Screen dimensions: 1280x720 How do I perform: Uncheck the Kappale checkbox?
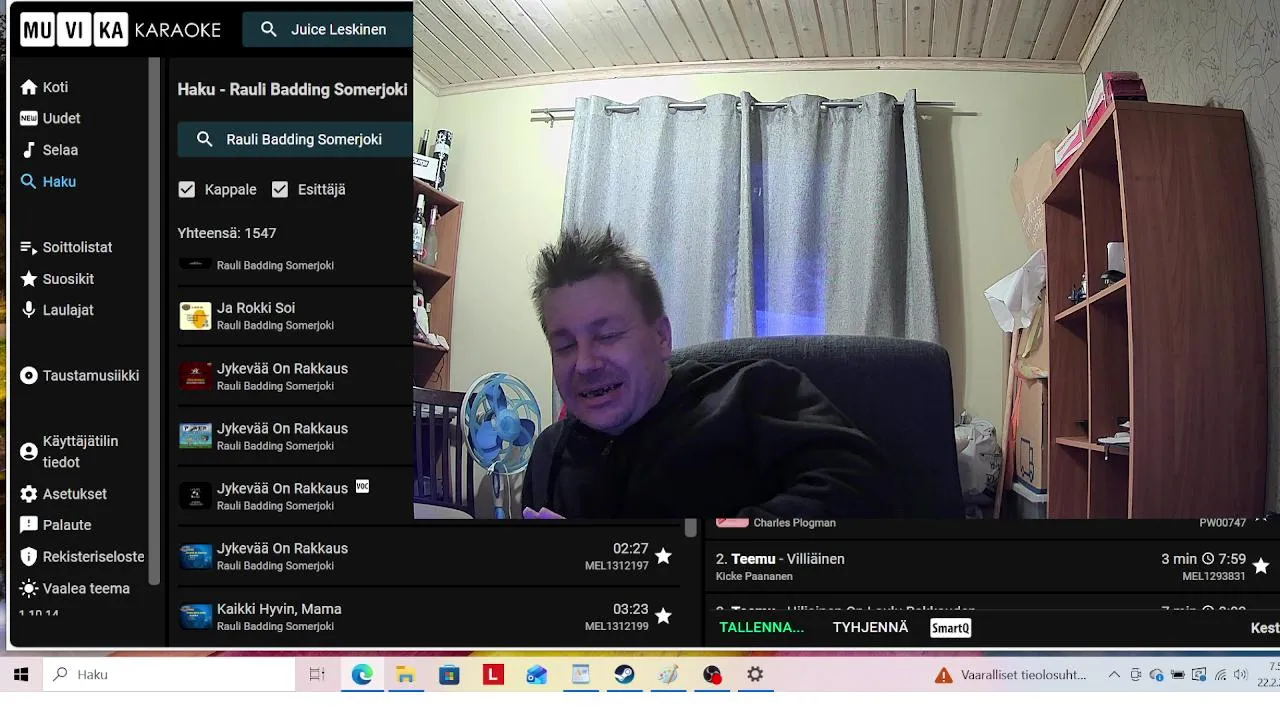[186, 189]
